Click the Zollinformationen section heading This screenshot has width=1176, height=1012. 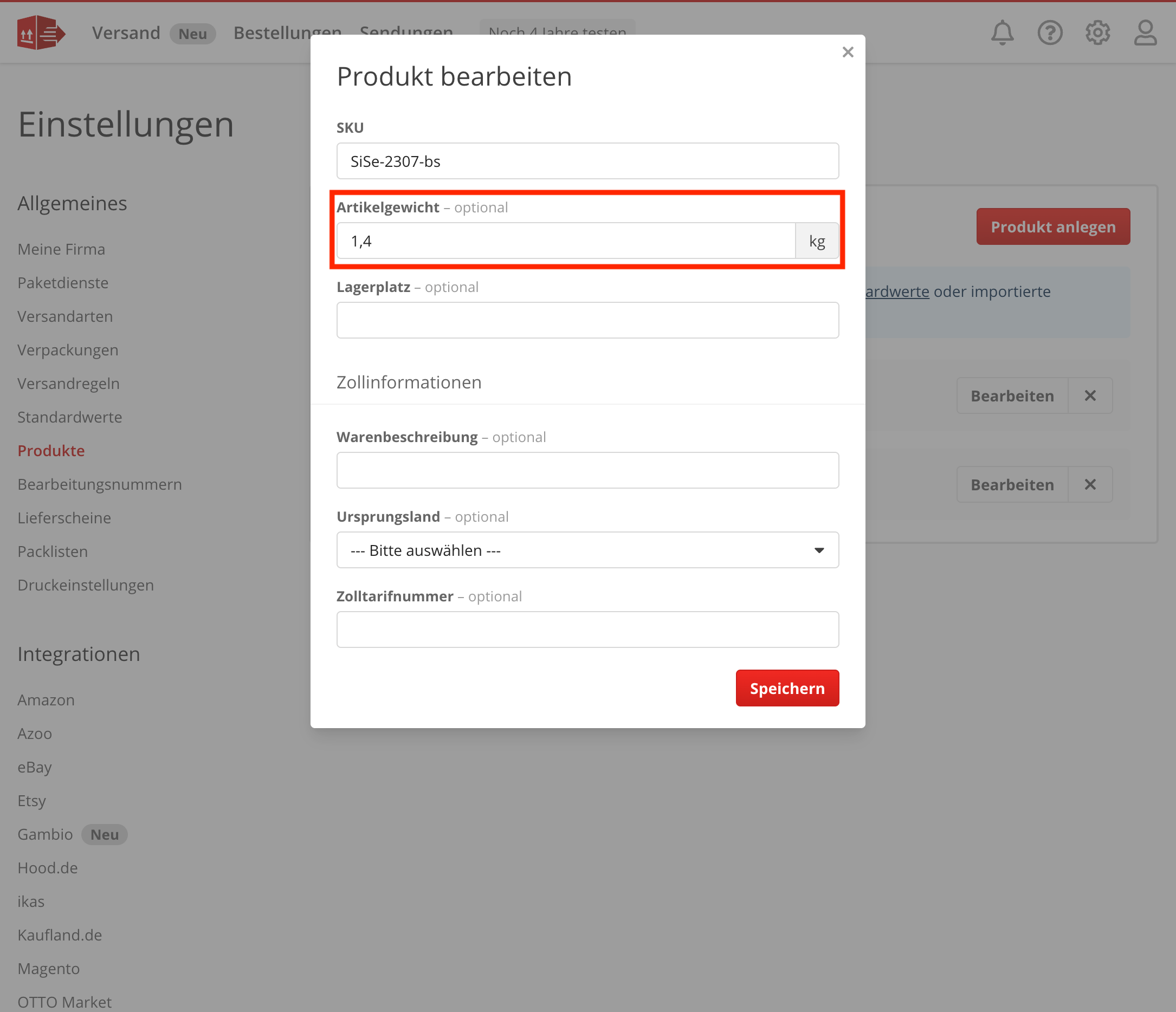tap(409, 382)
